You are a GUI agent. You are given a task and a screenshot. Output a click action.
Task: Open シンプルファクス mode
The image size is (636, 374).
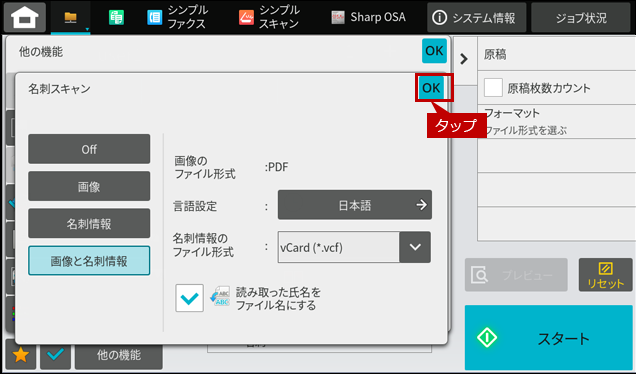[x=177, y=17]
